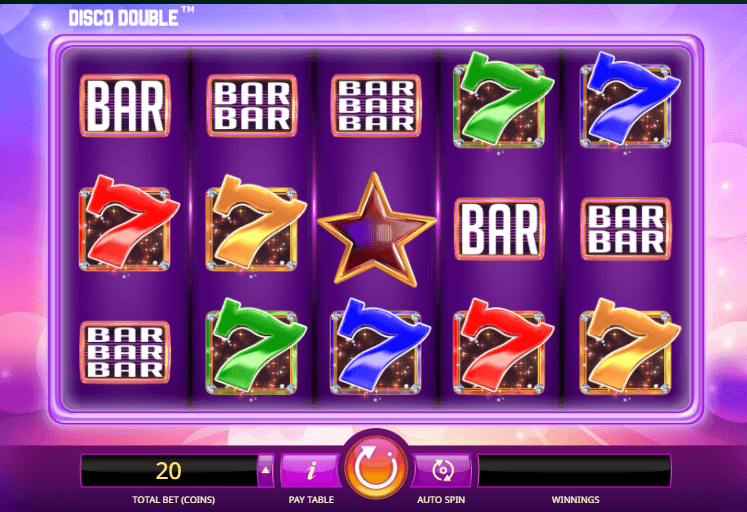
Task: Open the pay table info button
Action: 311,471
